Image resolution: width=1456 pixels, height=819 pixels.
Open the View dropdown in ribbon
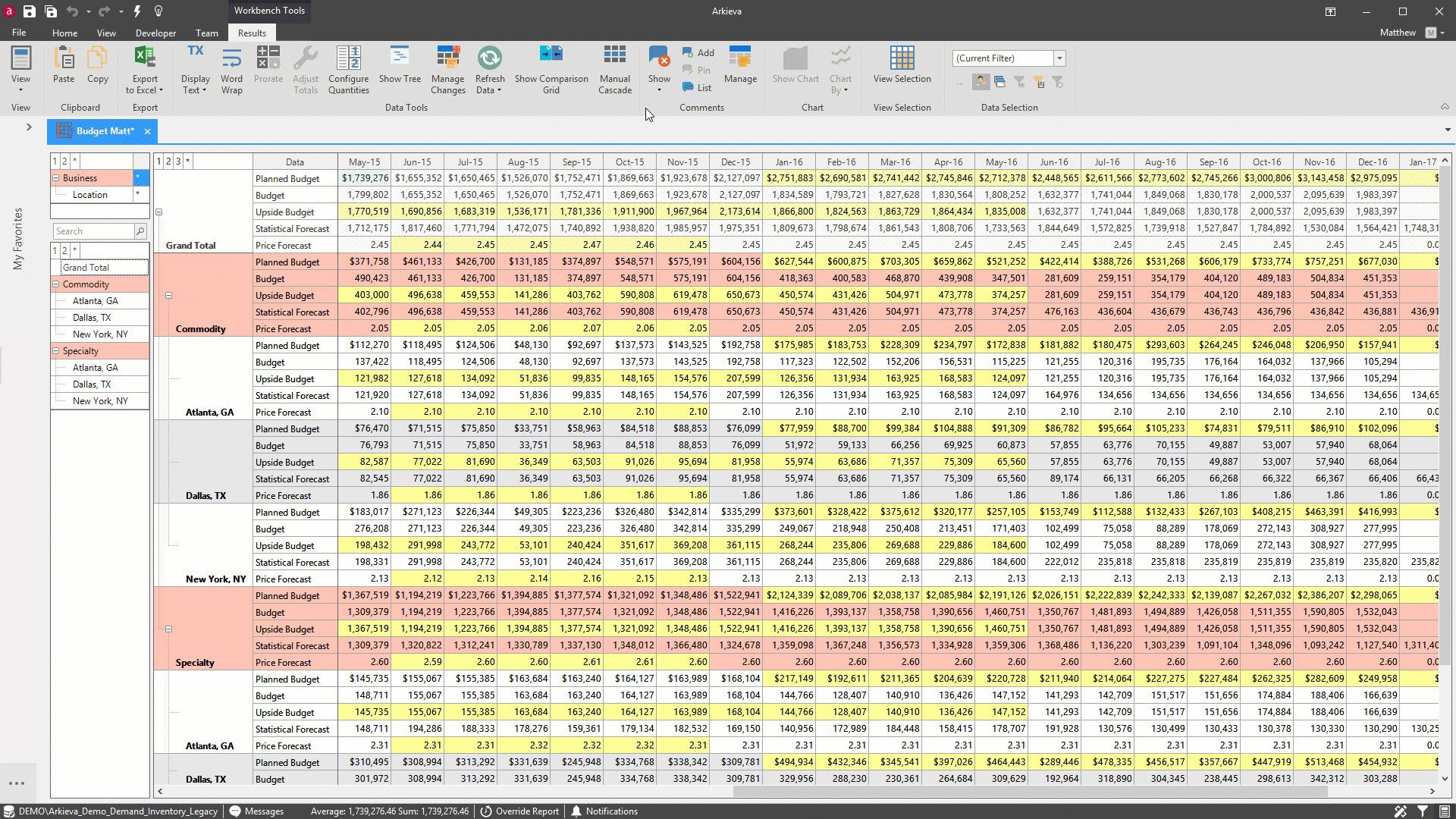pos(20,70)
